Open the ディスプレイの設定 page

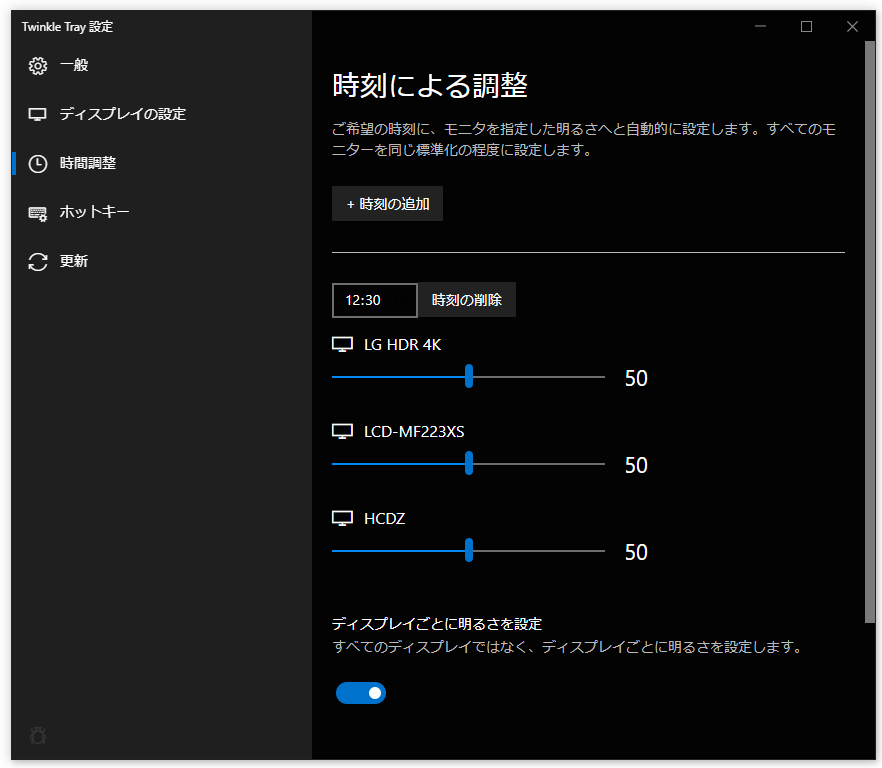[160, 114]
